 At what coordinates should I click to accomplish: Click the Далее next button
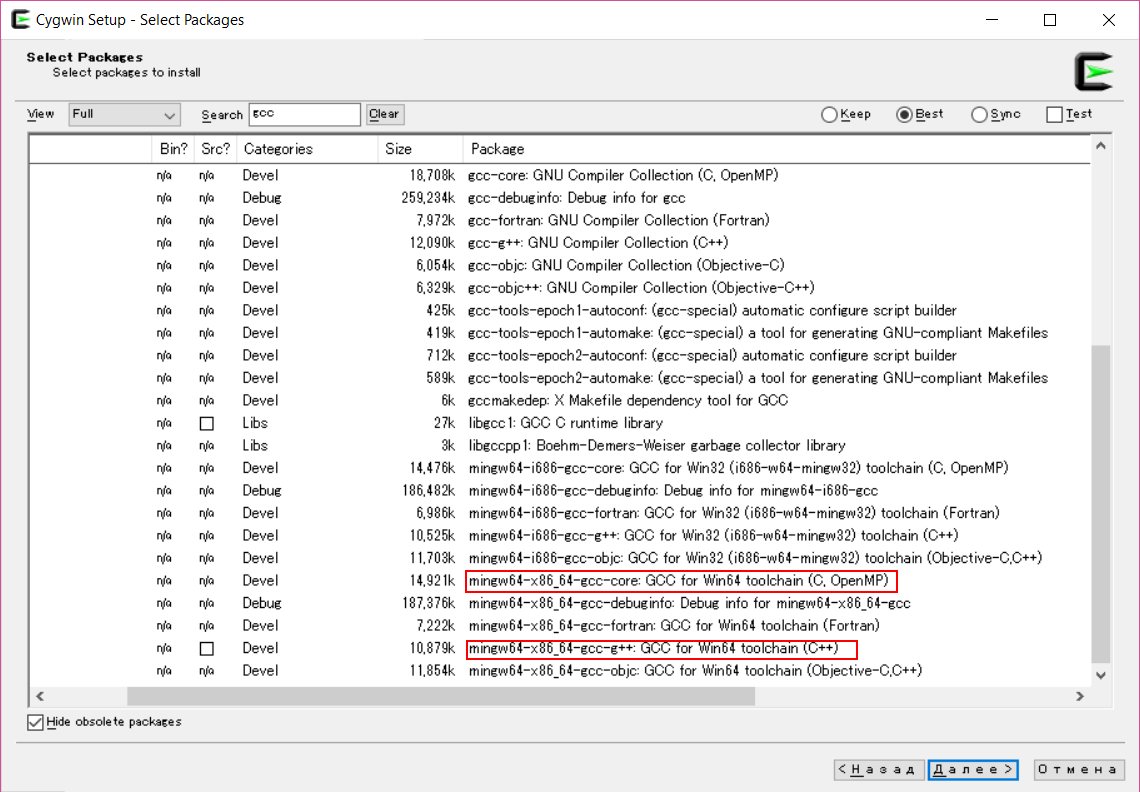[972, 769]
